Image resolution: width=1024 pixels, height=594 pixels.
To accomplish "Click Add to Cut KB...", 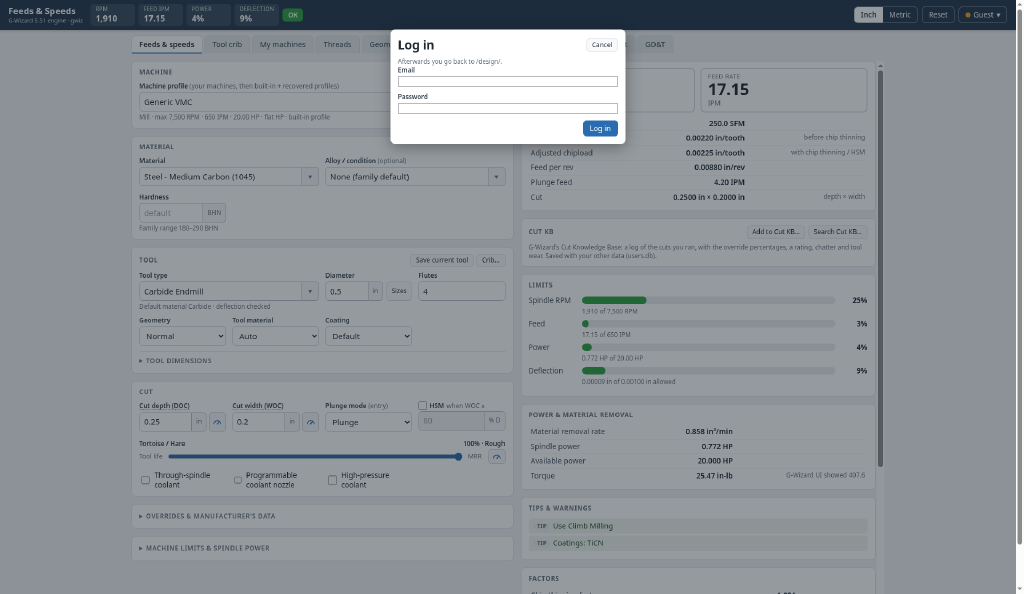I will pyautogui.click(x=775, y=232).
